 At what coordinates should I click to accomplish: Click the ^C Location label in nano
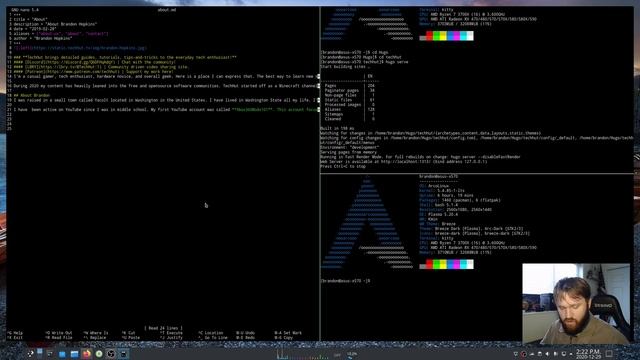pos(211,333)
